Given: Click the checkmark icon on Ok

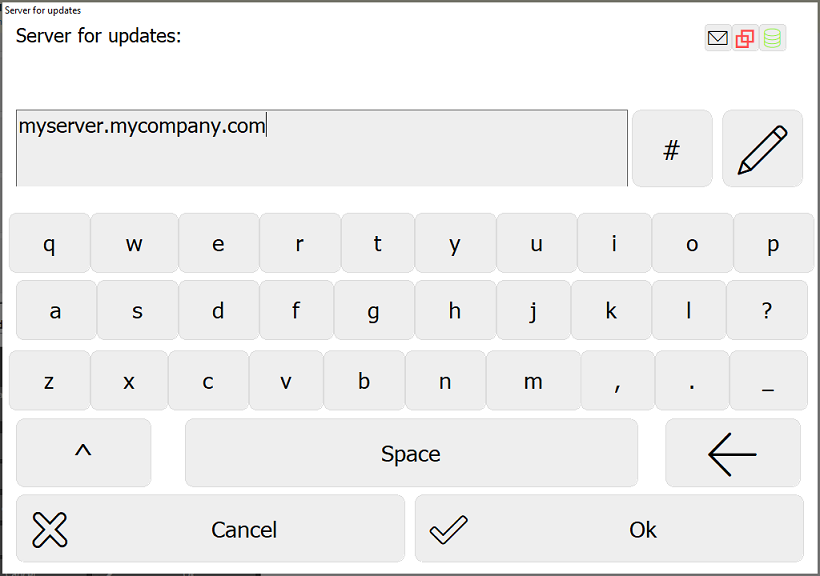Looking at the screenshot, I should click(448, 529).
